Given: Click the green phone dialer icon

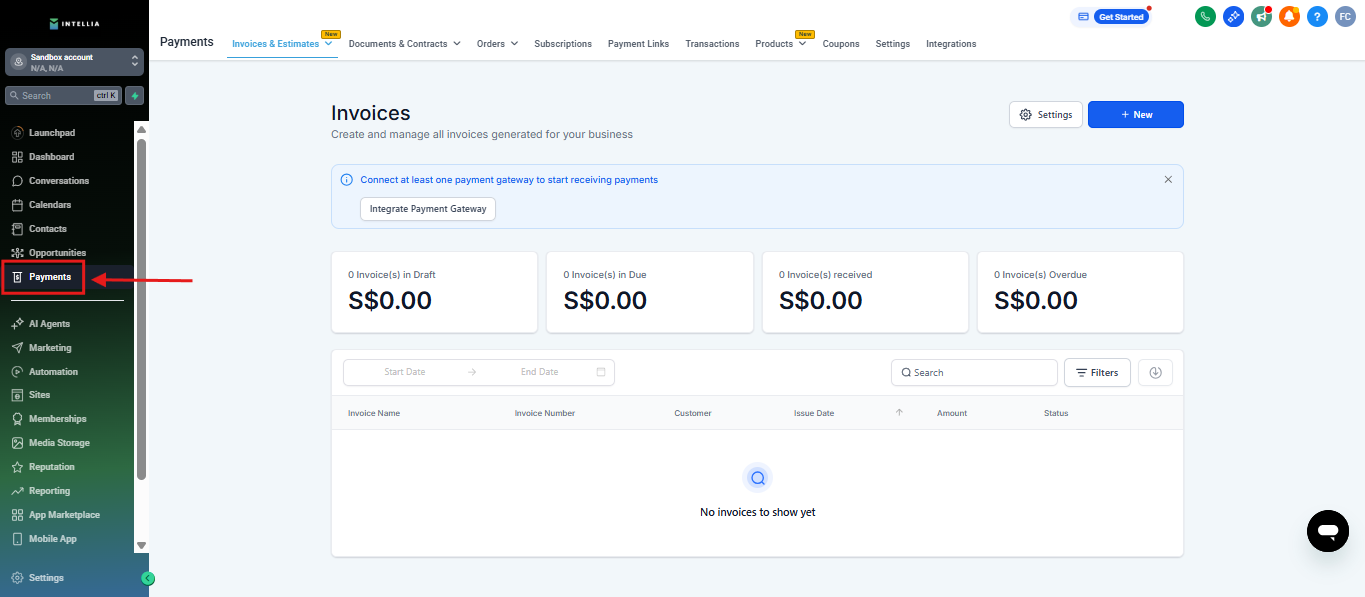Looking at the screenshot, I should pyautogui.click(x=1205, y=17).
